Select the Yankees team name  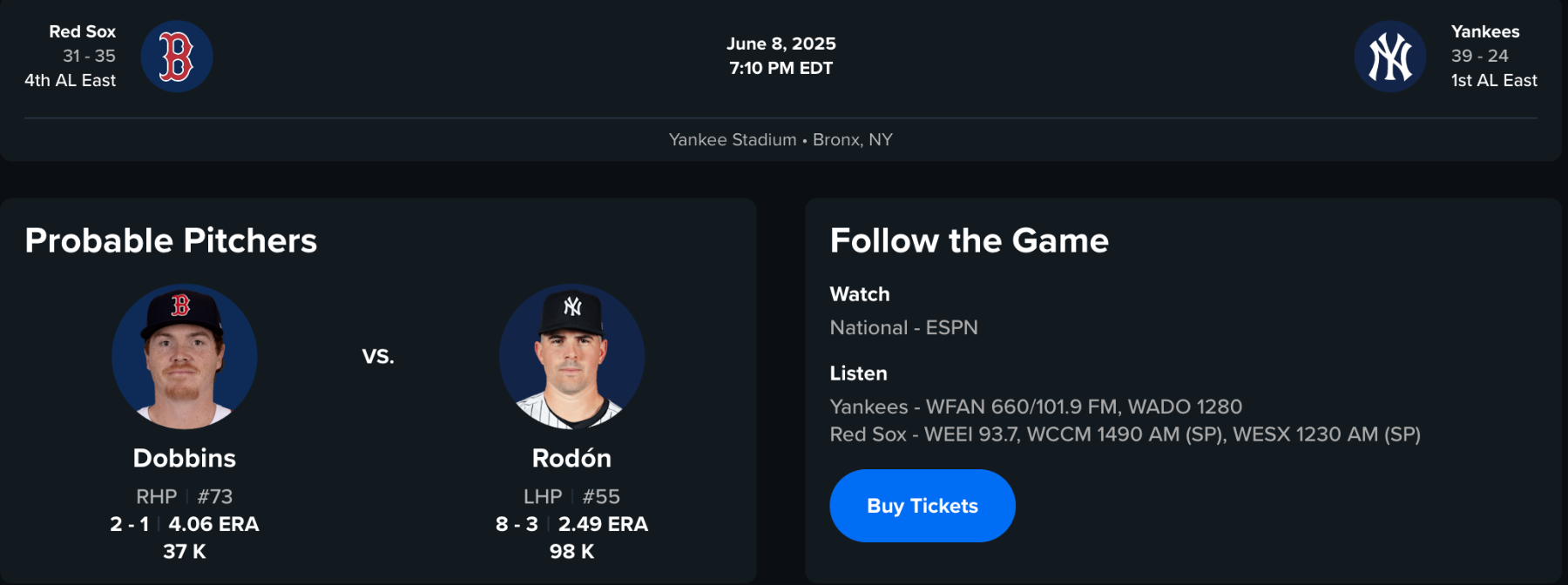pyautogui.click(x=1485, y=31)
